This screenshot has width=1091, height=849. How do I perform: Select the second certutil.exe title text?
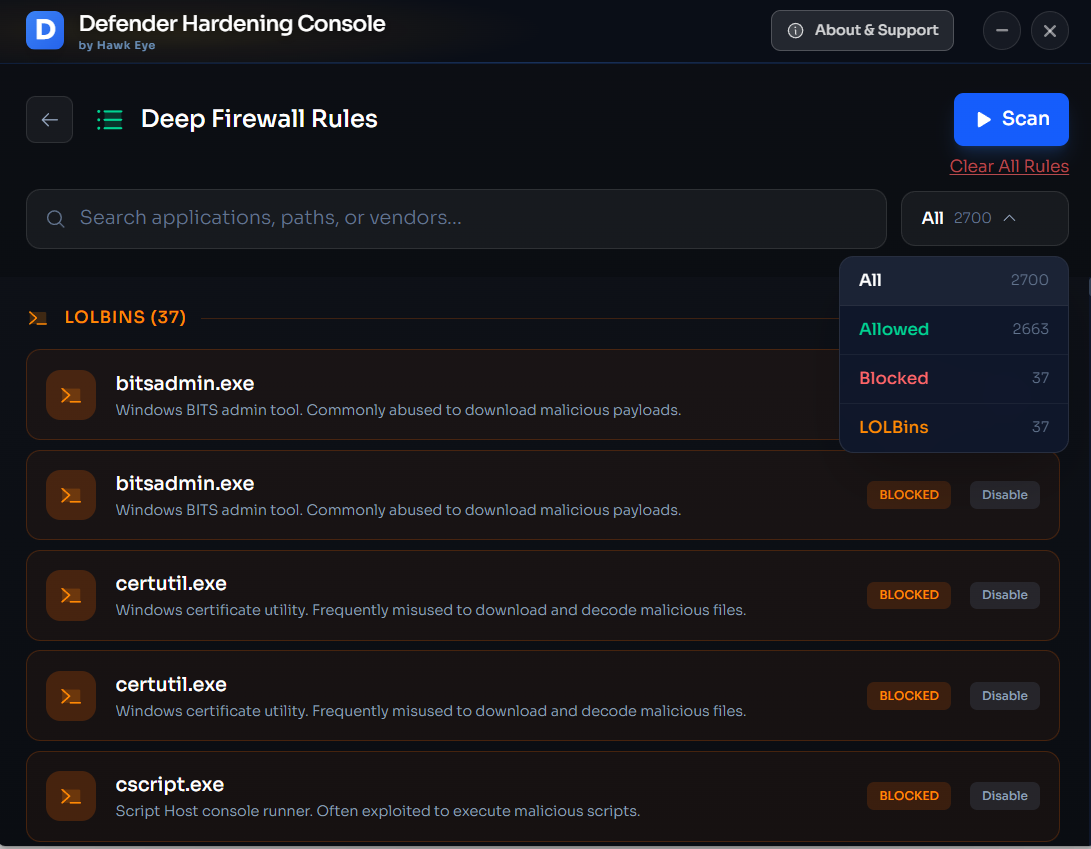click(171, 685)
